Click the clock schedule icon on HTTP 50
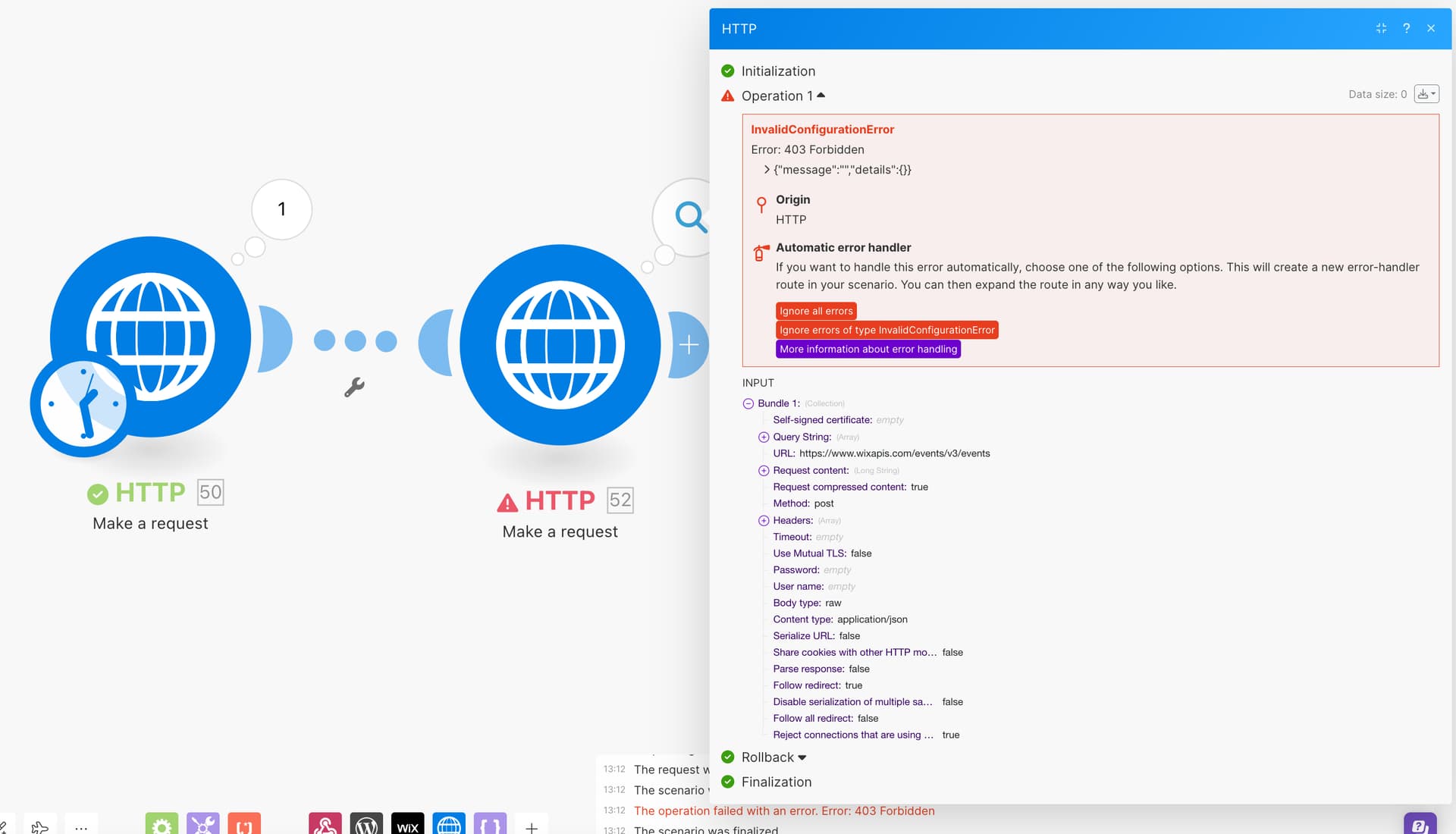Viewport: 1456px width, 834px height. 82,404
